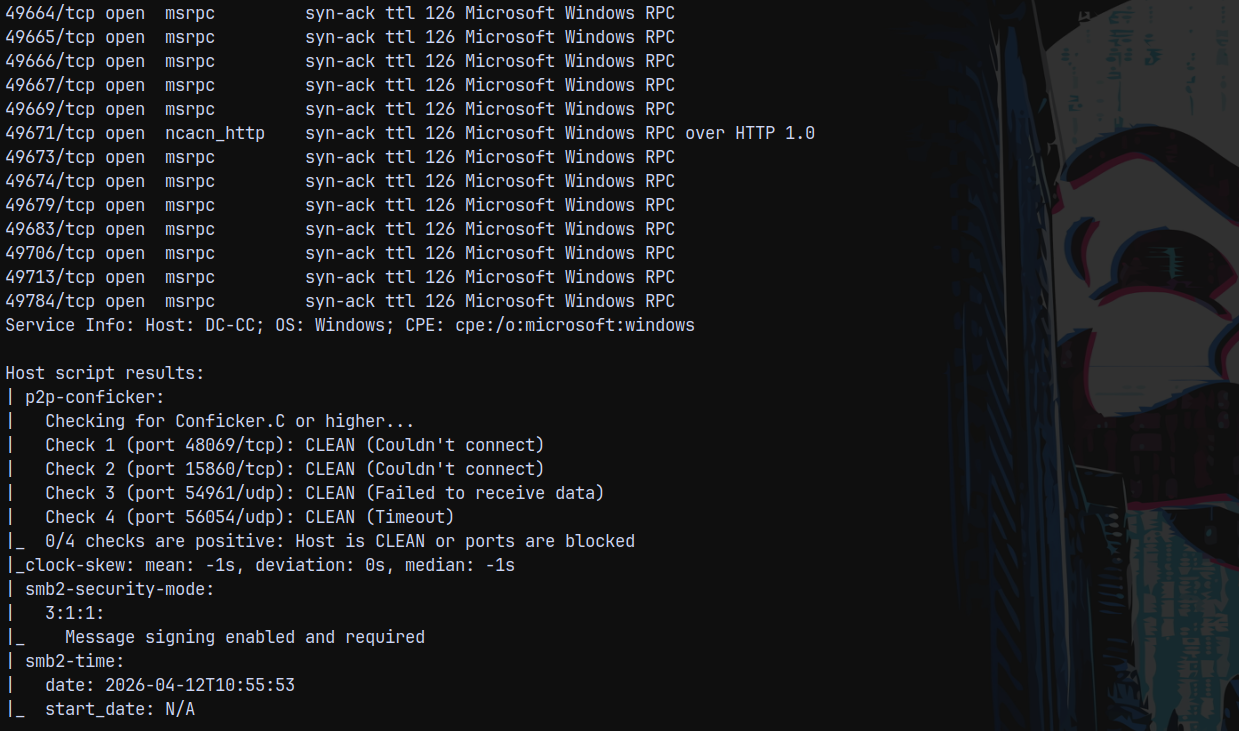
Task: Click 'Failed to receive data' in Check 3
Action: click(485, 493)
